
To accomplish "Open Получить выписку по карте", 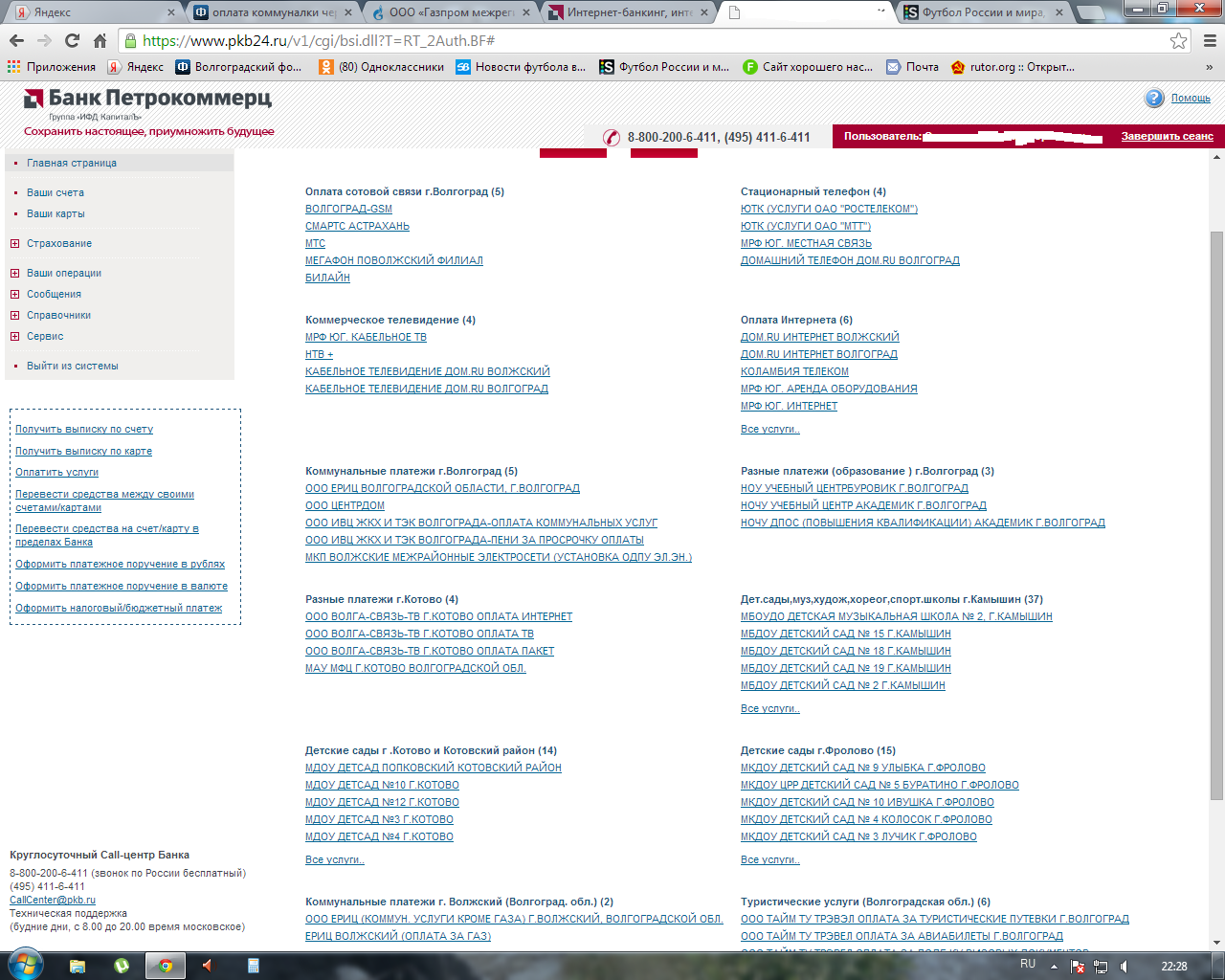I will point(83,451).
